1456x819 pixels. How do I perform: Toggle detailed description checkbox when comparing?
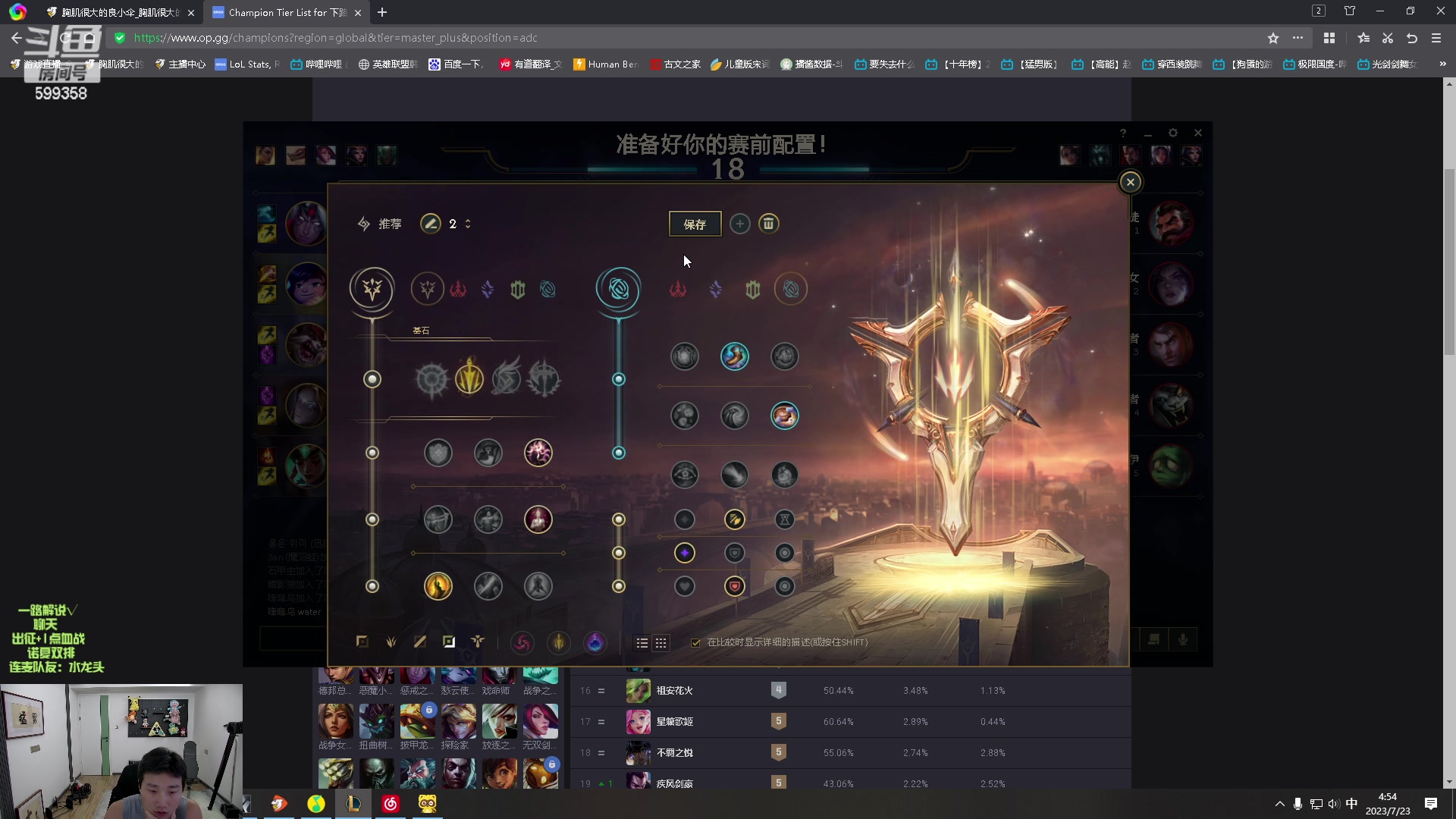click(696, 642)
